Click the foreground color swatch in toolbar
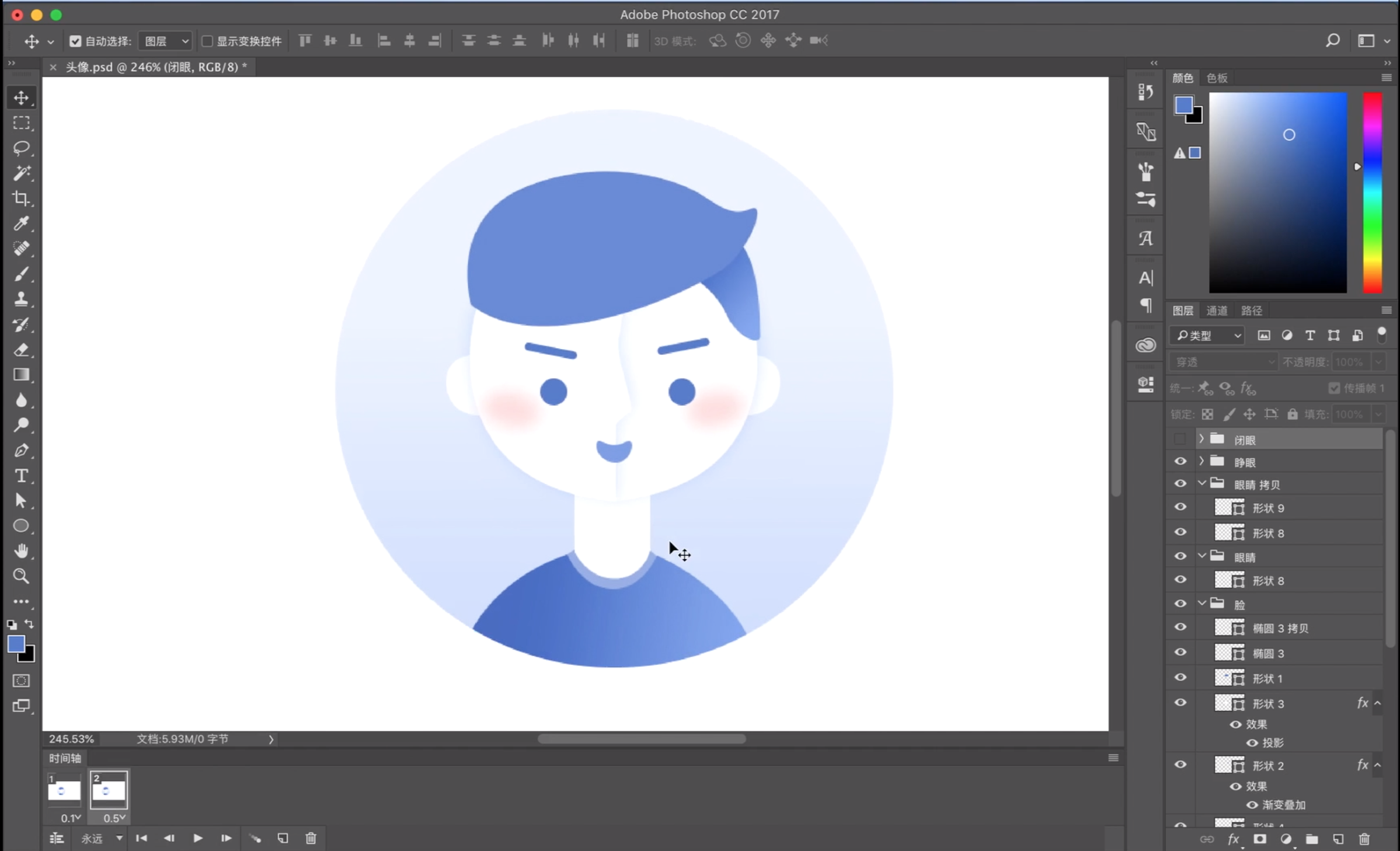 tap(16, 644)
